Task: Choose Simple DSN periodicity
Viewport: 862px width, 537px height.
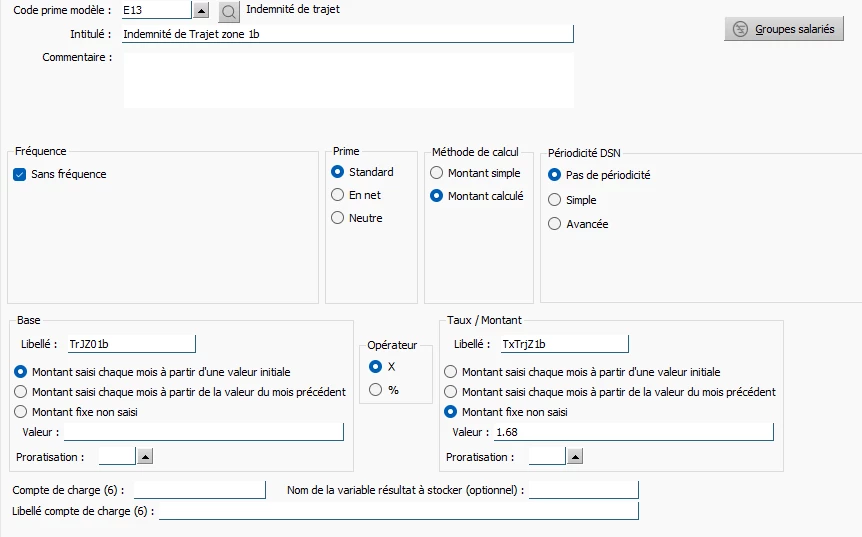Action: (555, 200)
